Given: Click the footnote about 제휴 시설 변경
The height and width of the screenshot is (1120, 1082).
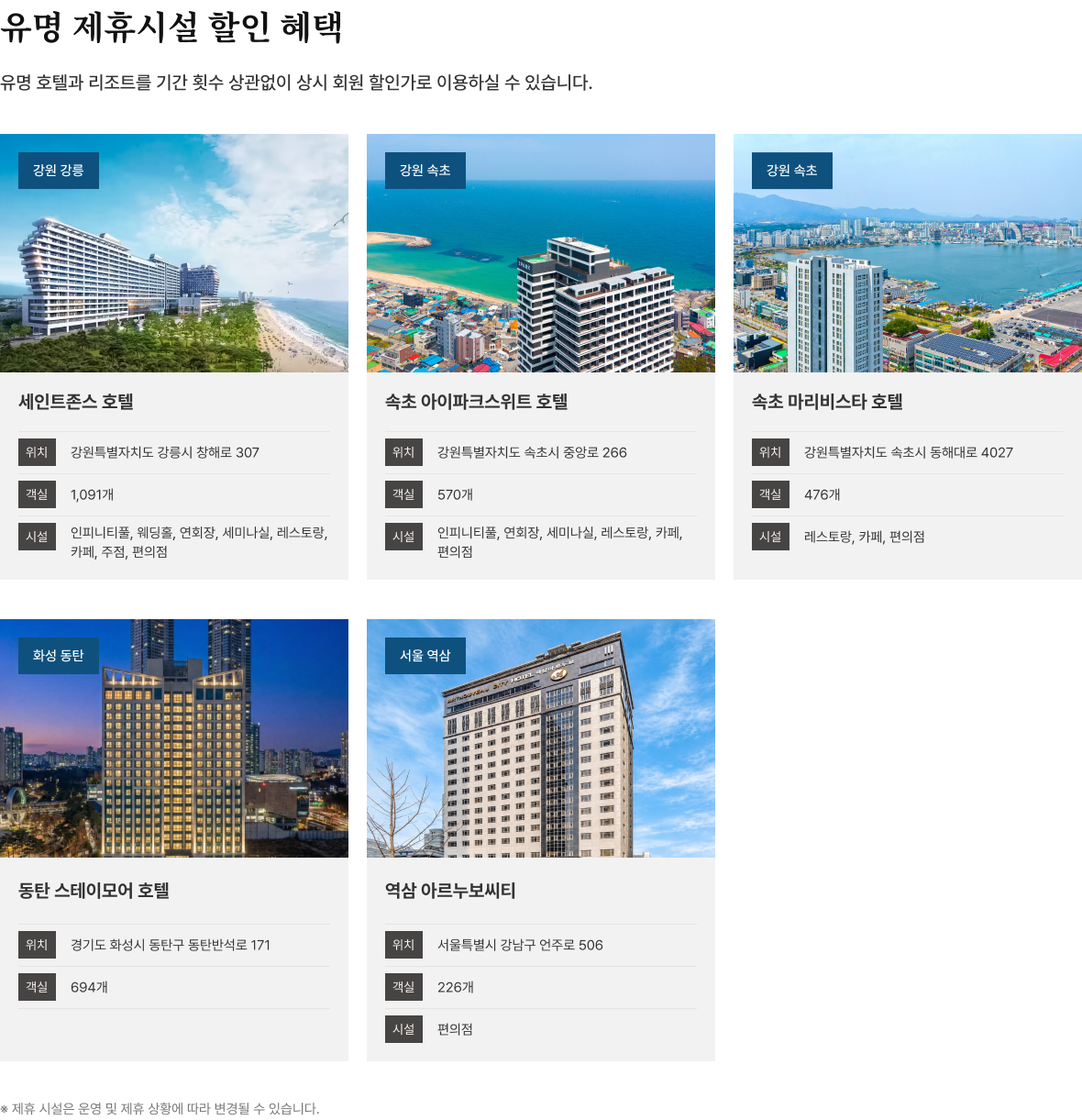Looking at the screenshot, I should point(160,1109).
